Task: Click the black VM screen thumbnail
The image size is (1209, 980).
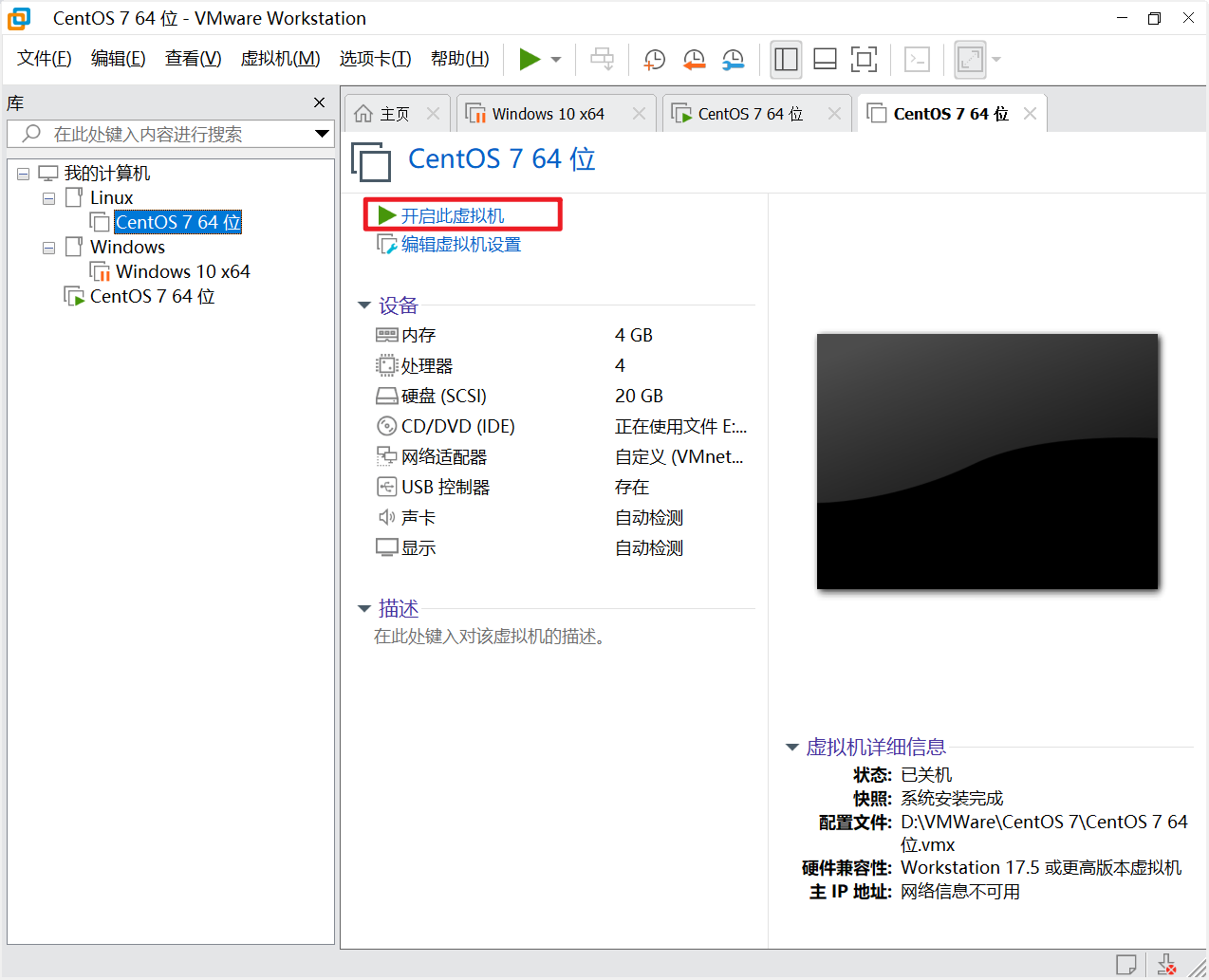Action: pos(987,461)
